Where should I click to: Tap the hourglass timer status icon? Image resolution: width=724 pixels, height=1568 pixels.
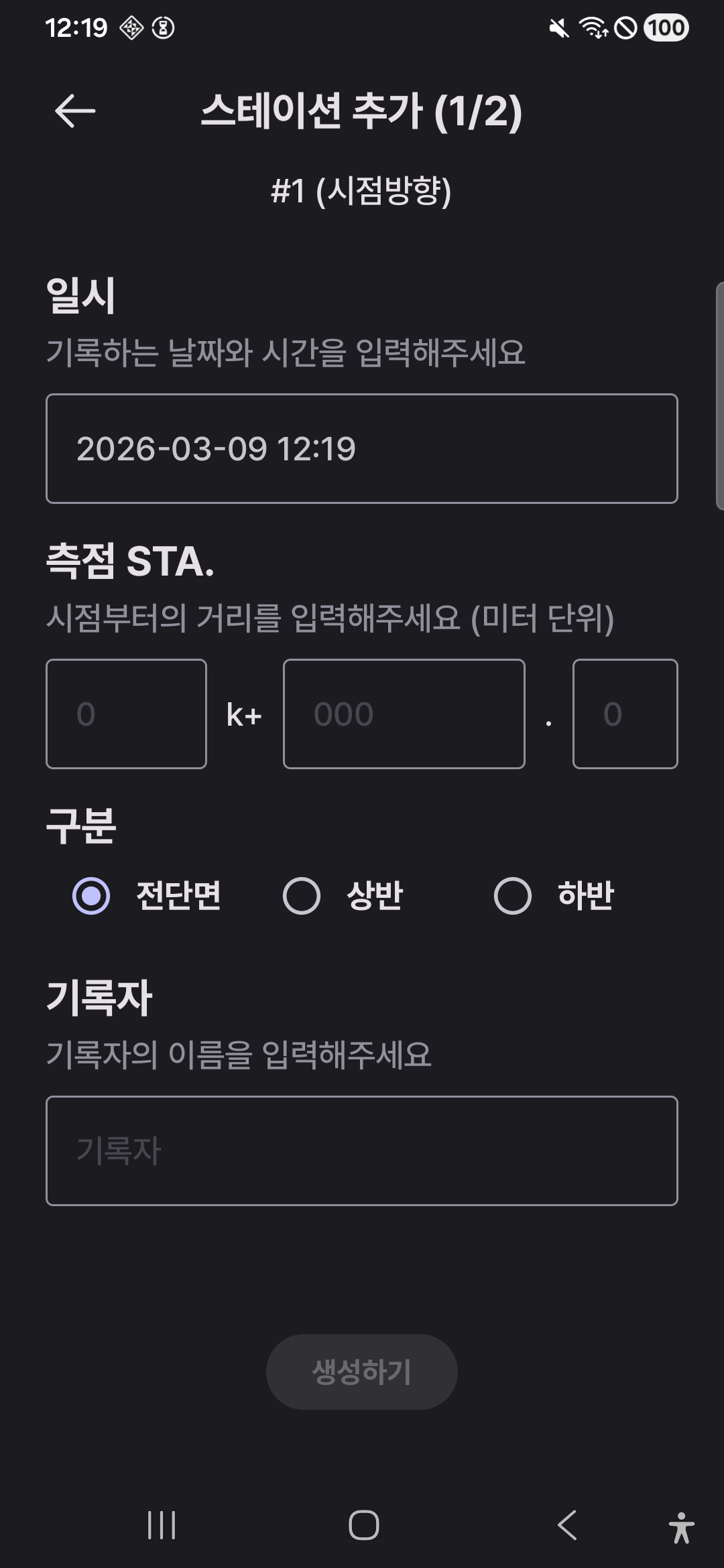(164, 28)
